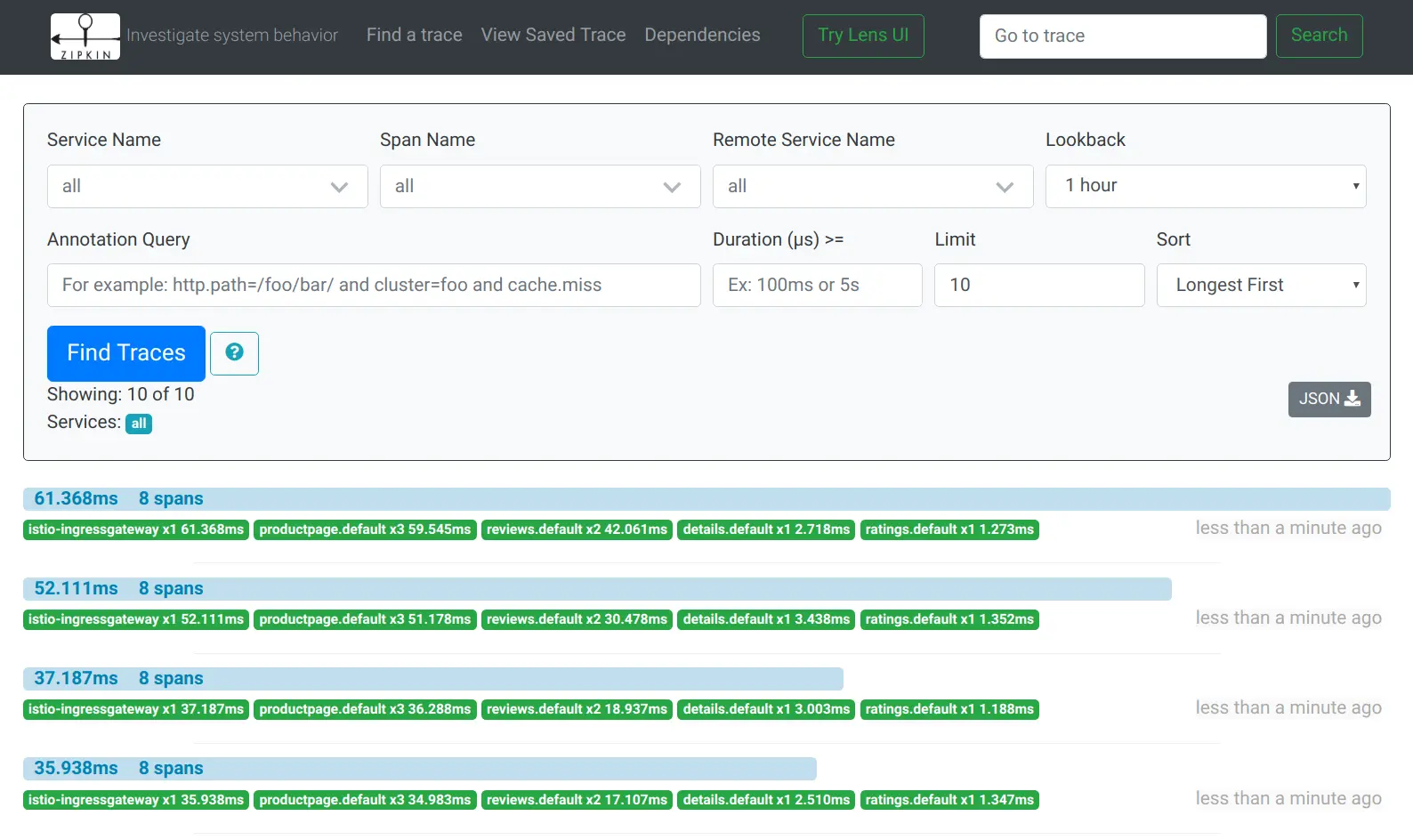
Task: Open the View Saved Trace page
Action: point(553,35)
